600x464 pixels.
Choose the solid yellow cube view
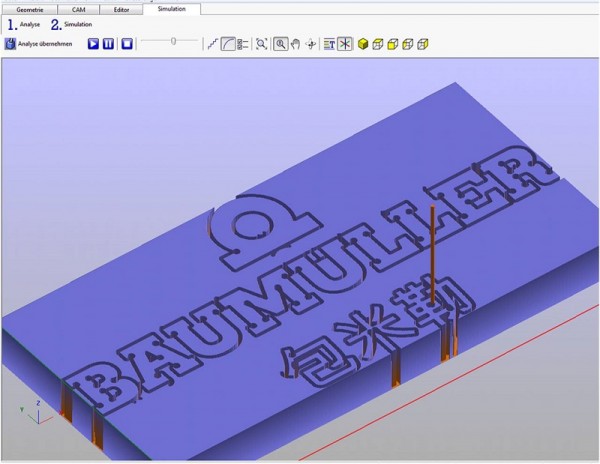(x=363, y=44)
